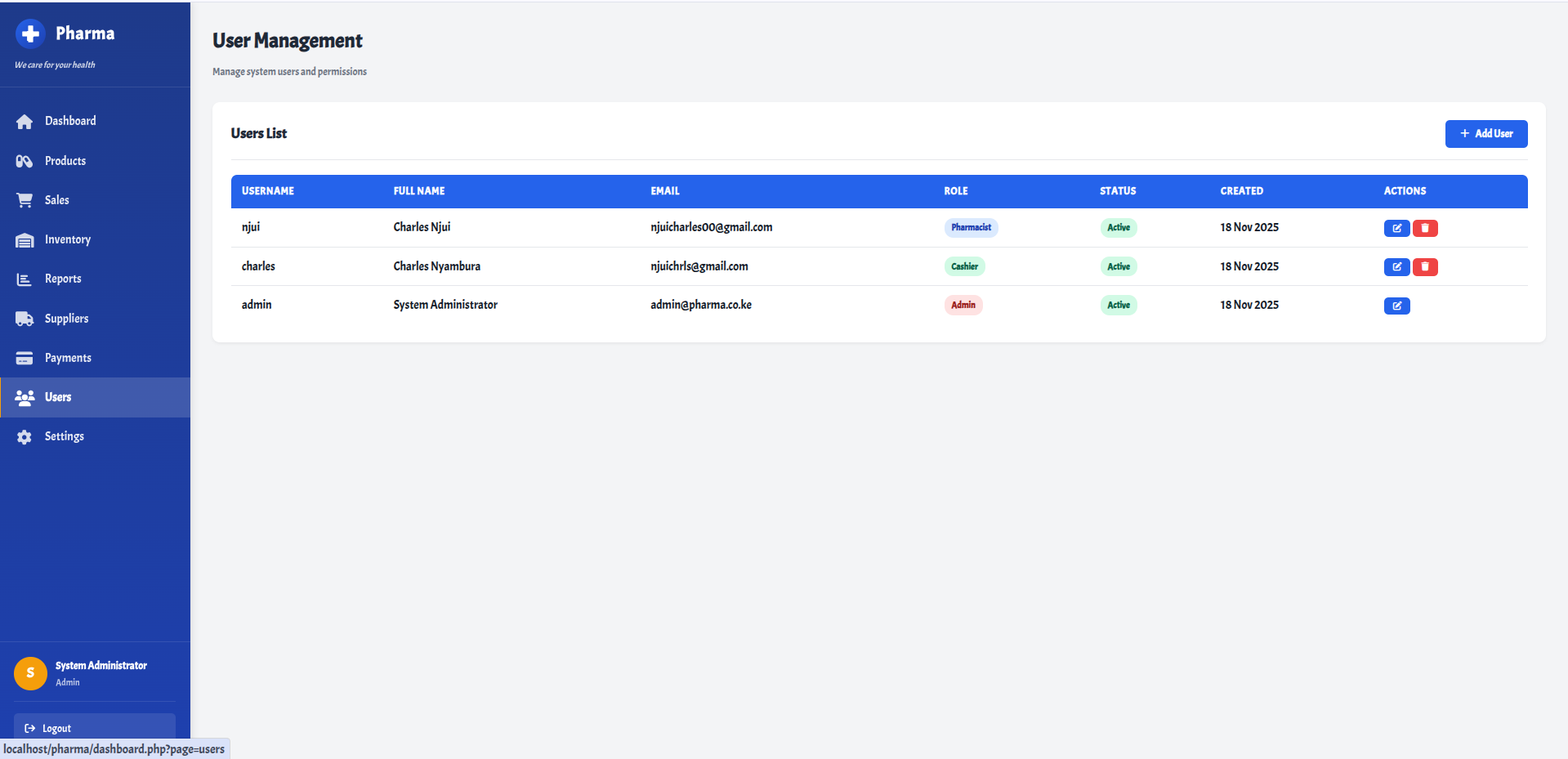The height and width of the screenshot is (759, 1568).
Task: Click the Pharmacist role badge
Action: pos(971,228)
